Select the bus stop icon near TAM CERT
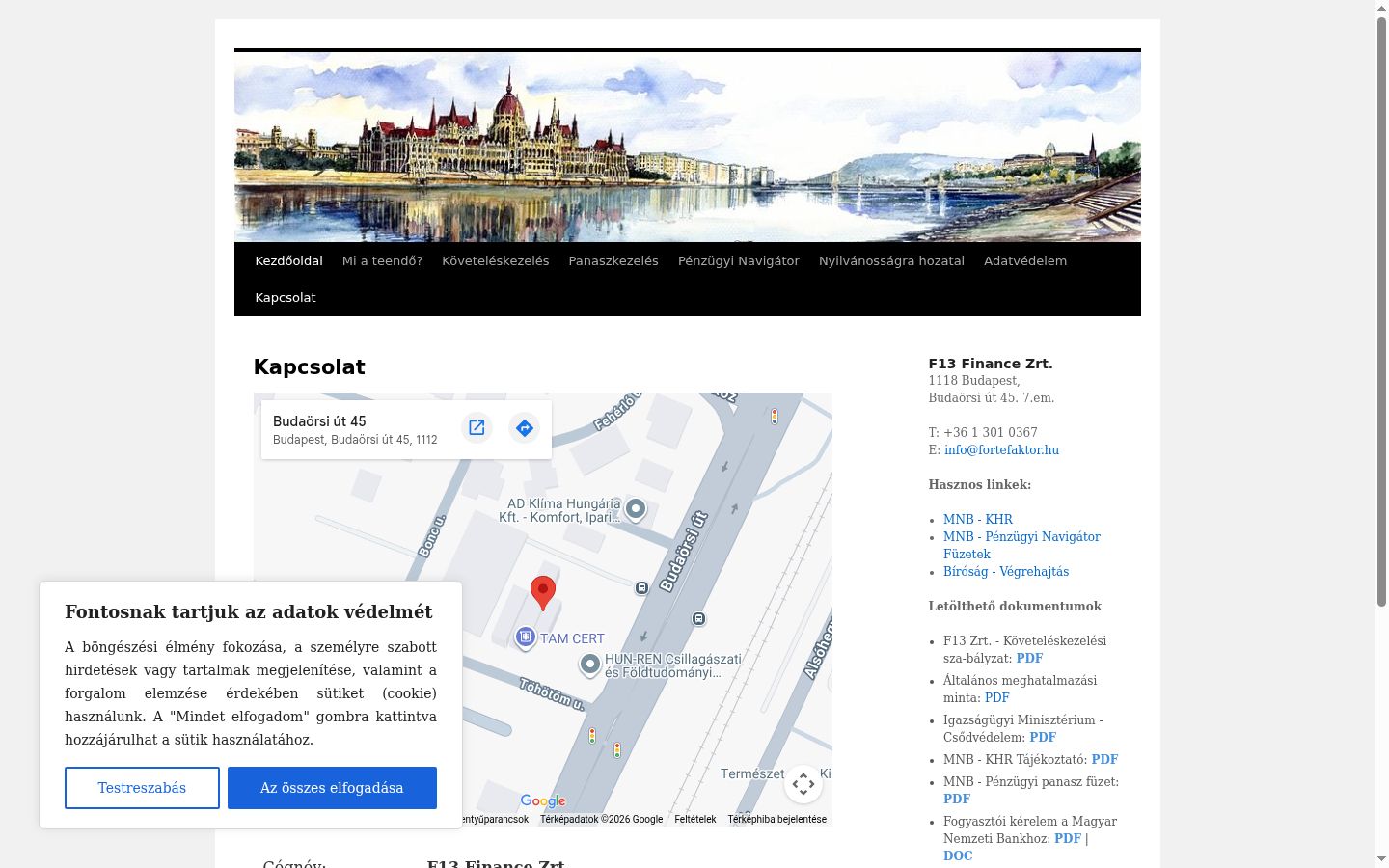This screenshot has width=1389, height=868. pos(641,587)
